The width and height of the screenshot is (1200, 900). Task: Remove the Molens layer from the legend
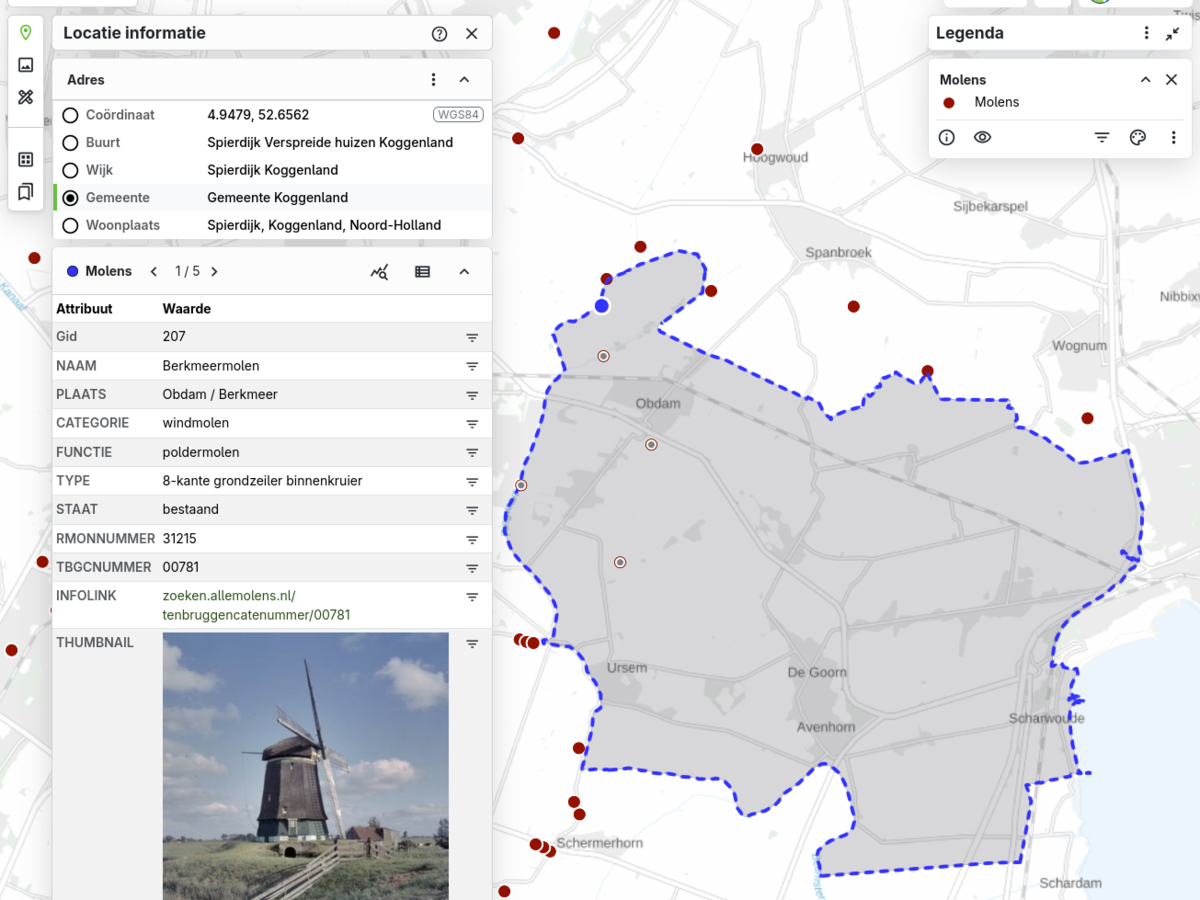[x=1172, y=80]
